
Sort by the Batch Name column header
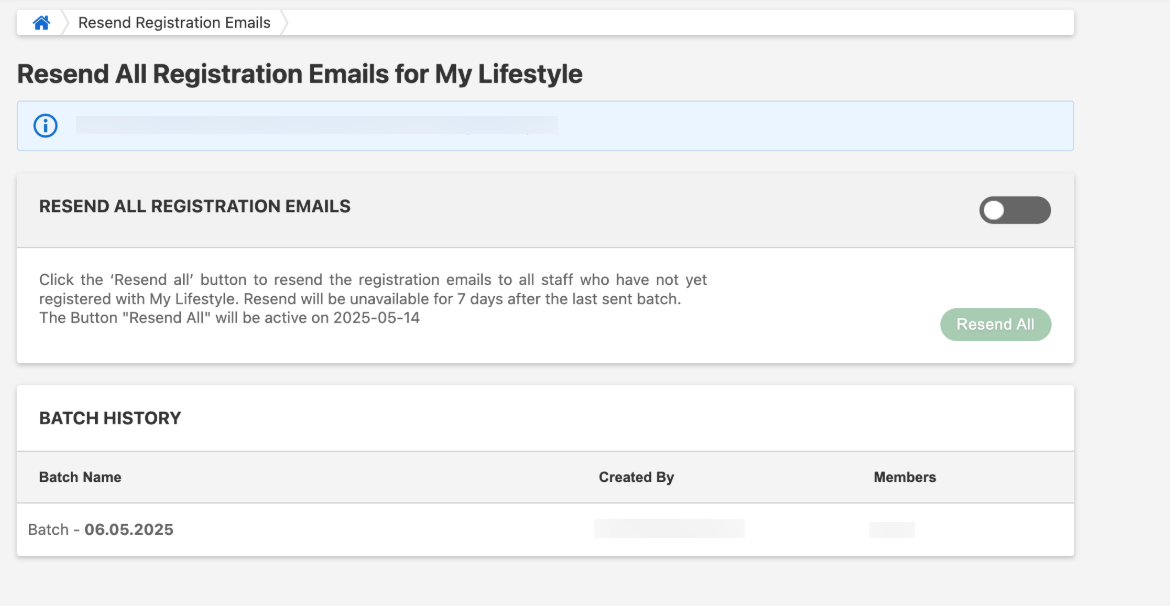(80, 478)
